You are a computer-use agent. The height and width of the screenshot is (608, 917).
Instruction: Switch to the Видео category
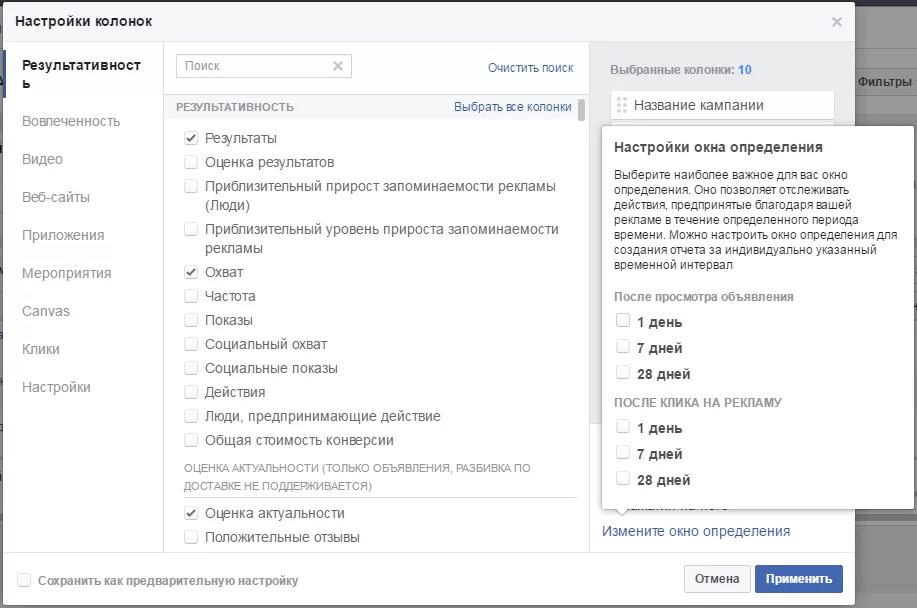[42, 159]
